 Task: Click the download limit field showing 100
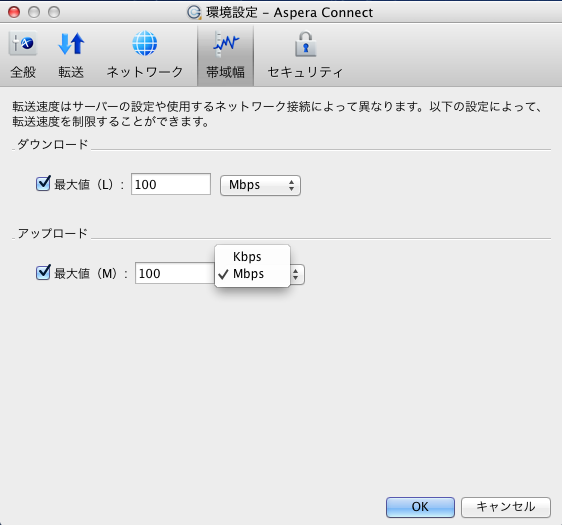click(171, 184)
